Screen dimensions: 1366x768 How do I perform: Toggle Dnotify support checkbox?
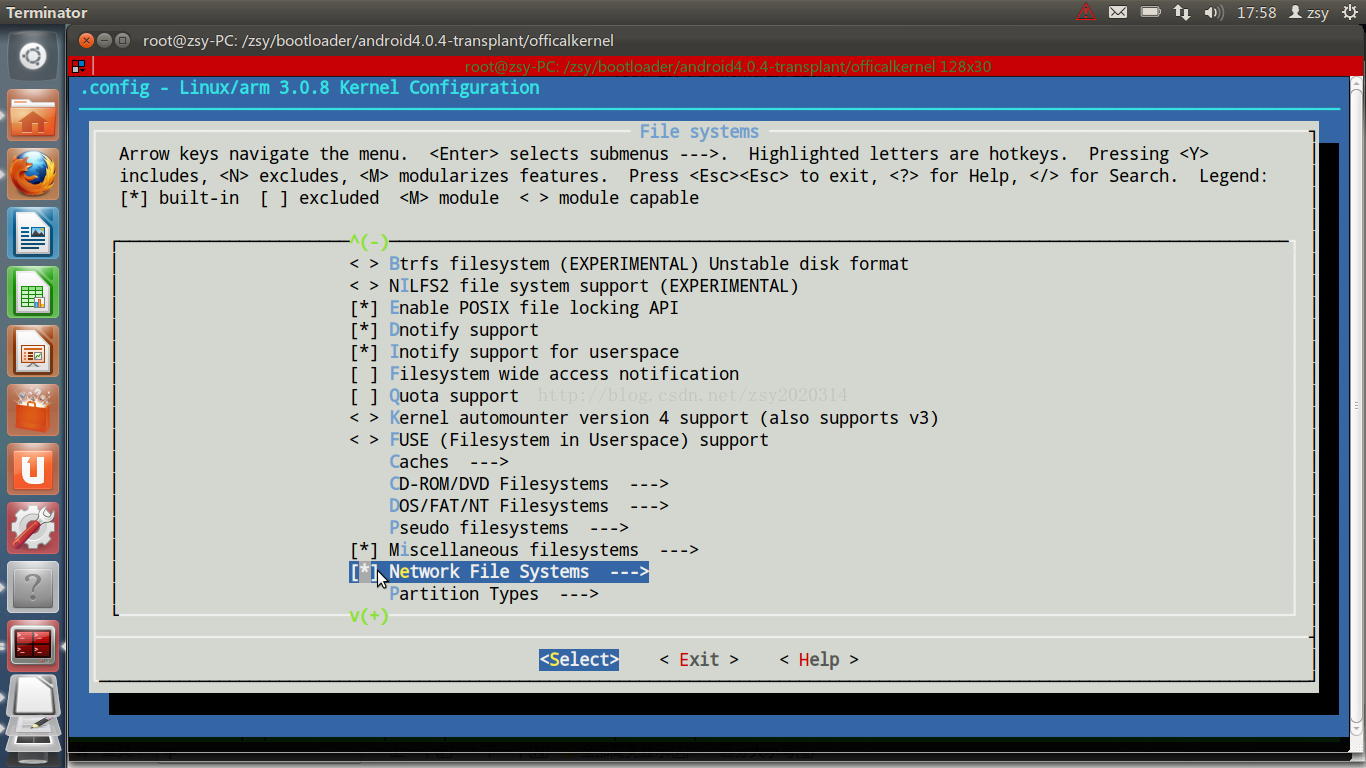364,330
